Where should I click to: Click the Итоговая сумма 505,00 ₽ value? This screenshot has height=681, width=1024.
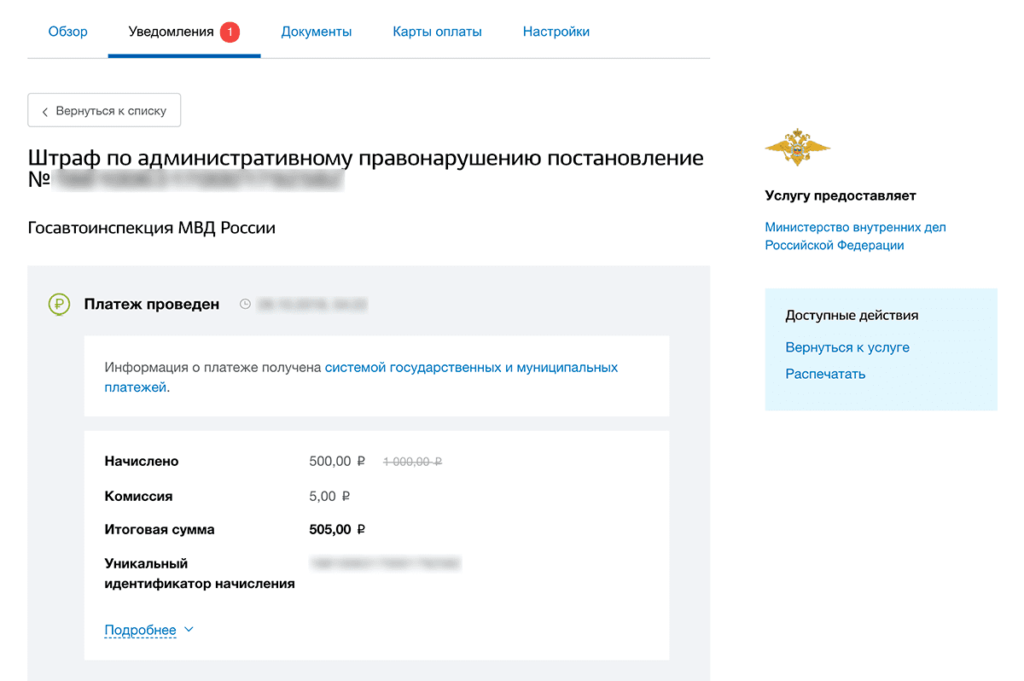pyautogui.click(x=337, y=530)
